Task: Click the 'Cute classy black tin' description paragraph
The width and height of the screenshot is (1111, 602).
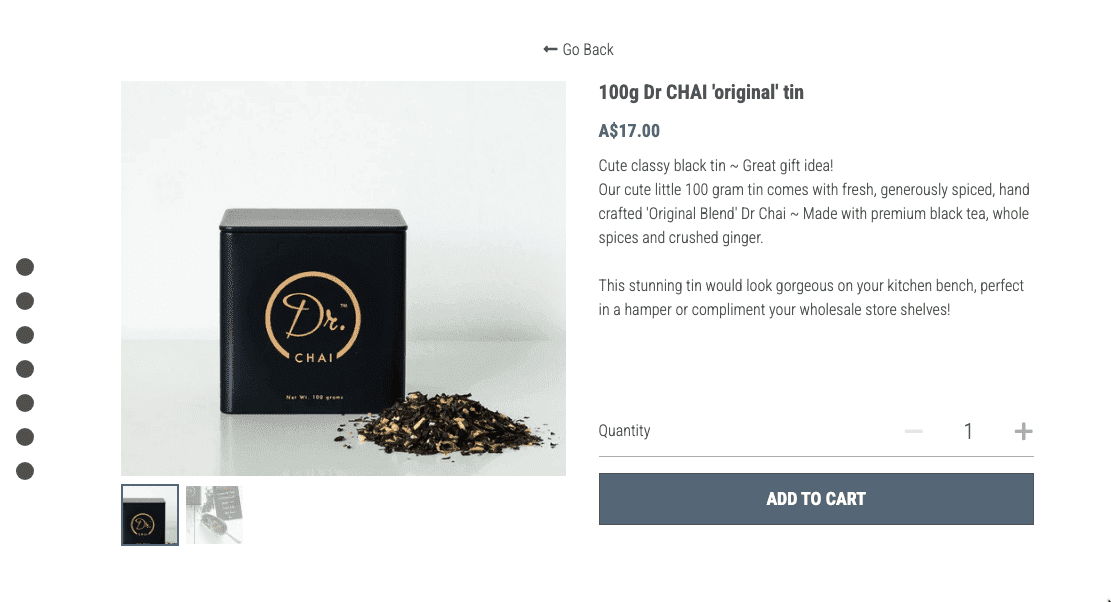Action: pyautogui.click(x=814, y=202)
